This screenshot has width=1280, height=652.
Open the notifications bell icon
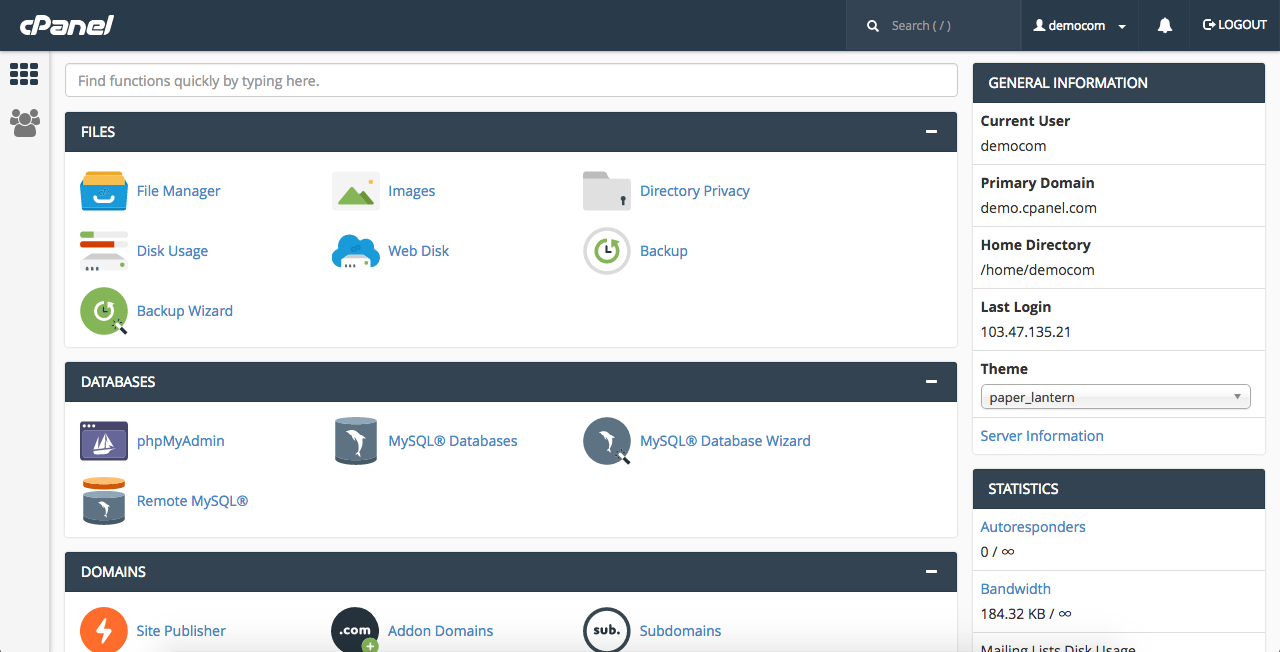[1164, 26]
